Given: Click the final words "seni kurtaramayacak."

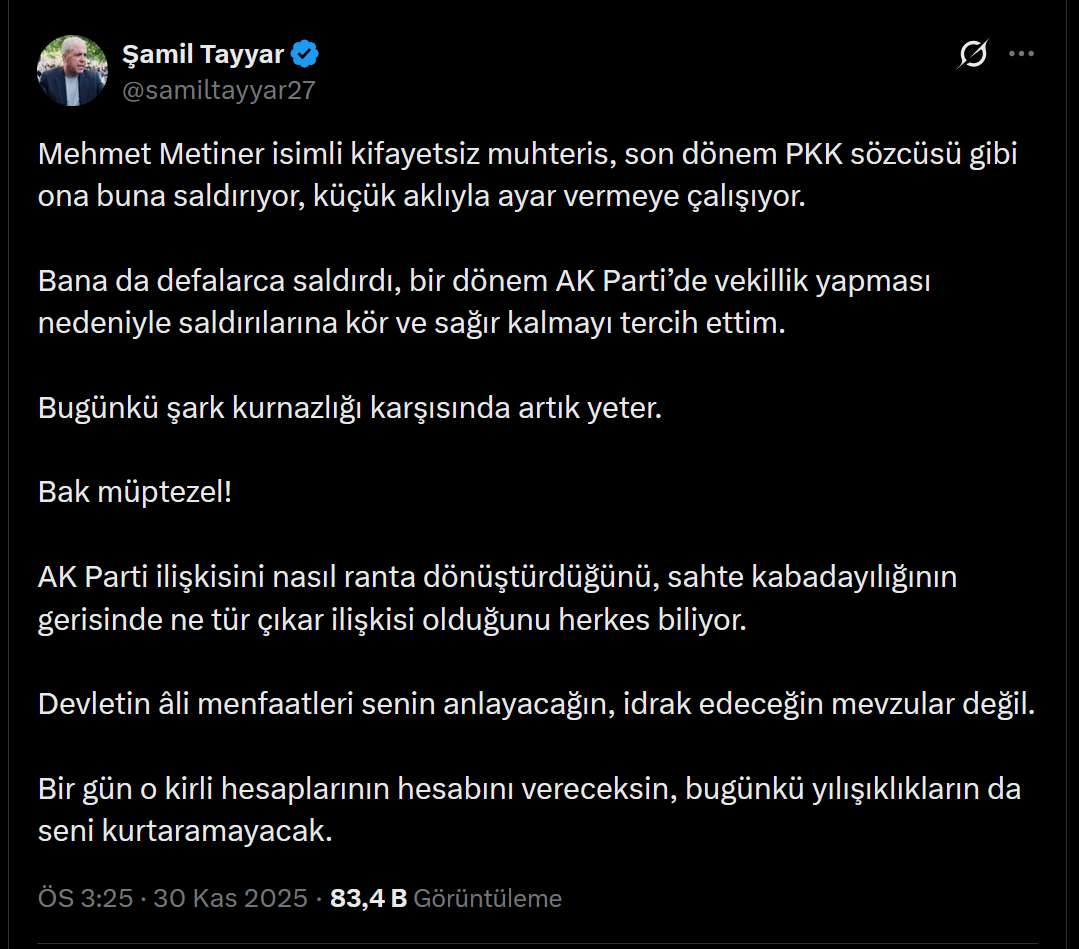Looking at the screenshot, I should coord(185,830).
